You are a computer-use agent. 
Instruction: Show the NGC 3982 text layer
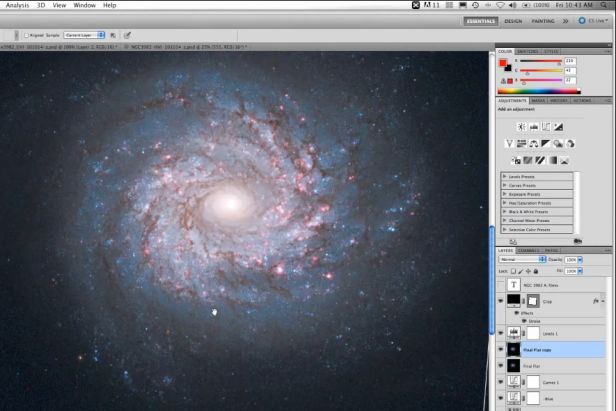point(500,285)
